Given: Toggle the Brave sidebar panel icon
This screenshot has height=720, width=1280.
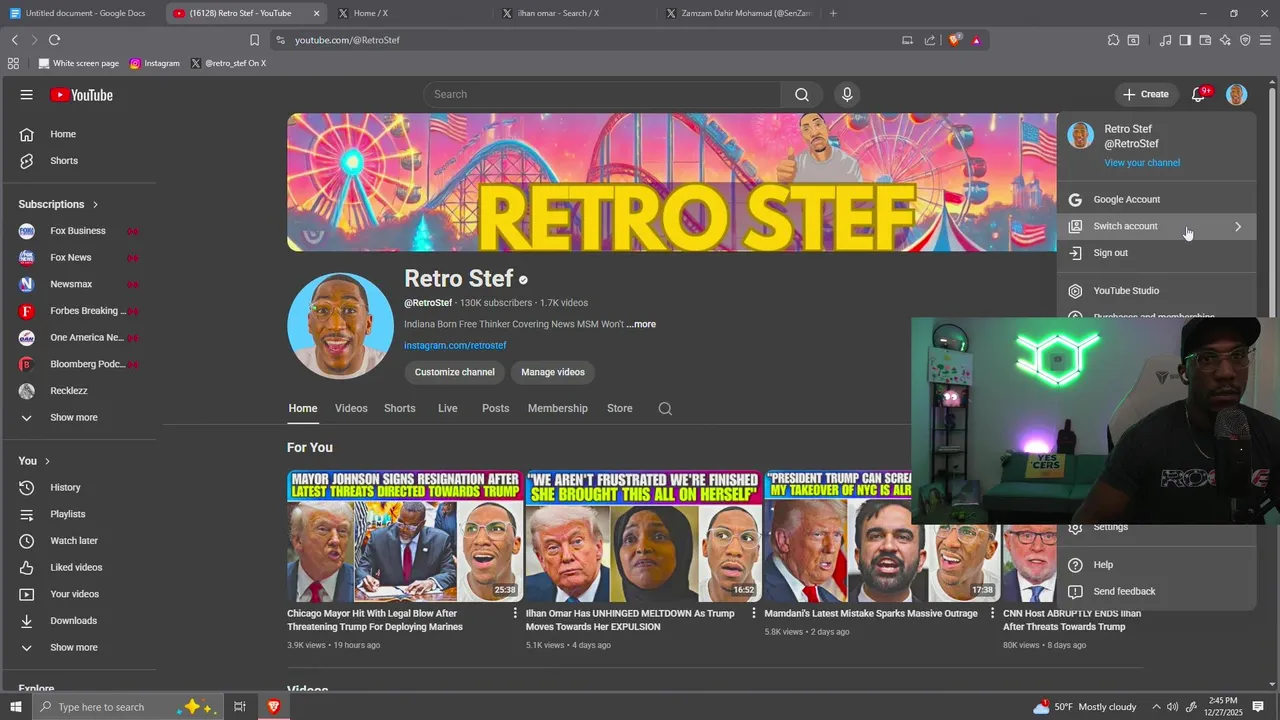Looking at the screenshot, I should click(x=1185, y=40).
